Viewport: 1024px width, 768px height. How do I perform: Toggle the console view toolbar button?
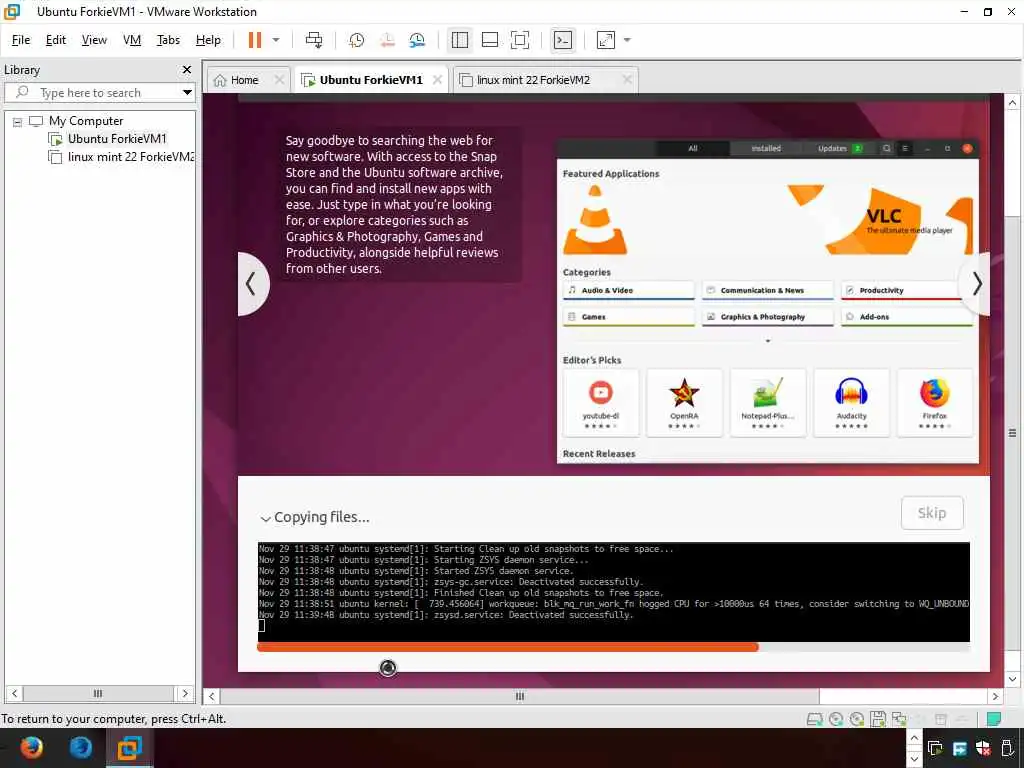563,40
